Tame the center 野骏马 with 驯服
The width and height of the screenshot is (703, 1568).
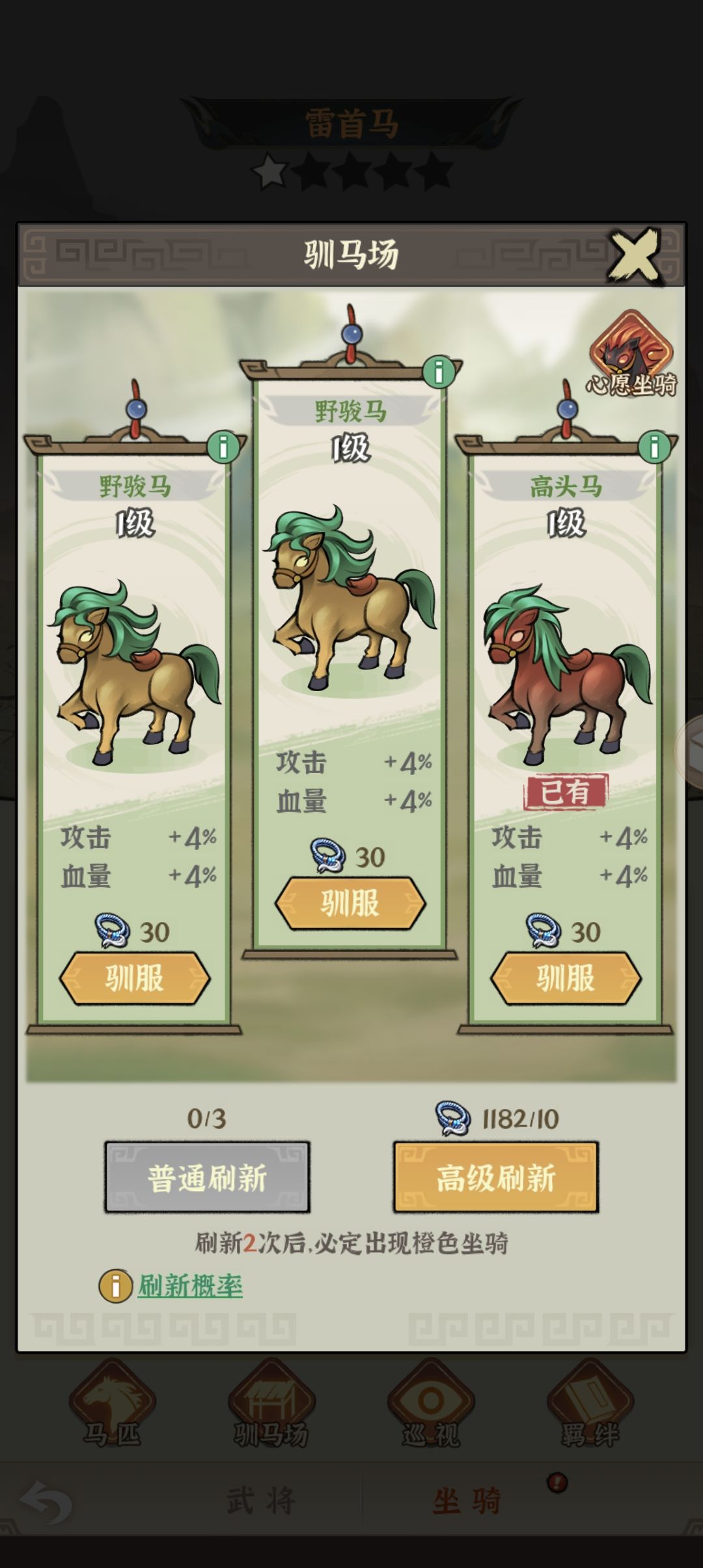click(350, 903)
